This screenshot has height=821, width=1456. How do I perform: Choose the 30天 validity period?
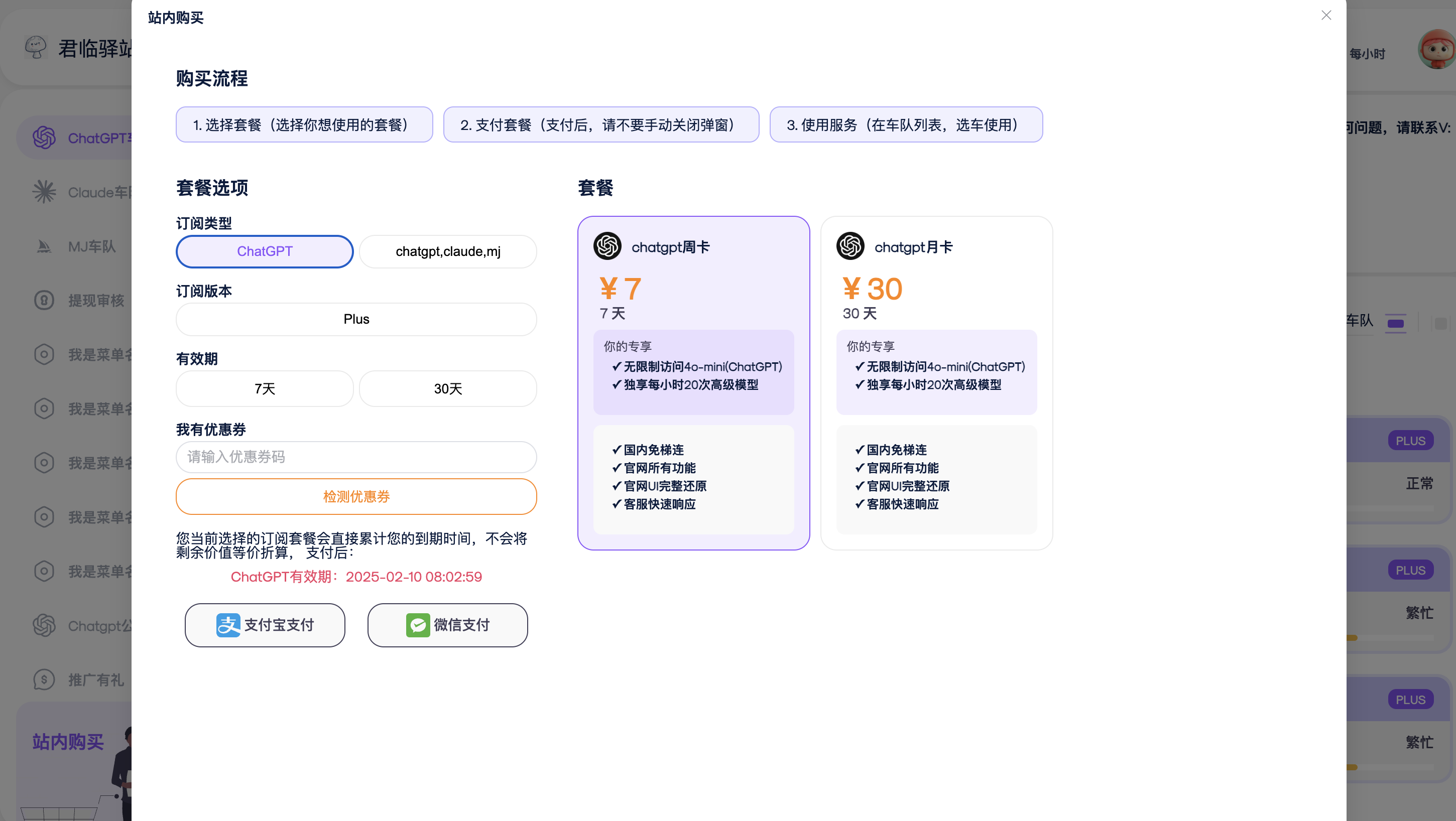point(448,389)
